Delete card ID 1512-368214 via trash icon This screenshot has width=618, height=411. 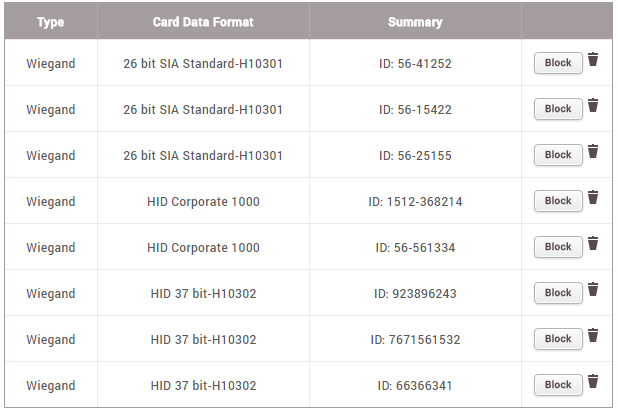[593, 198]
